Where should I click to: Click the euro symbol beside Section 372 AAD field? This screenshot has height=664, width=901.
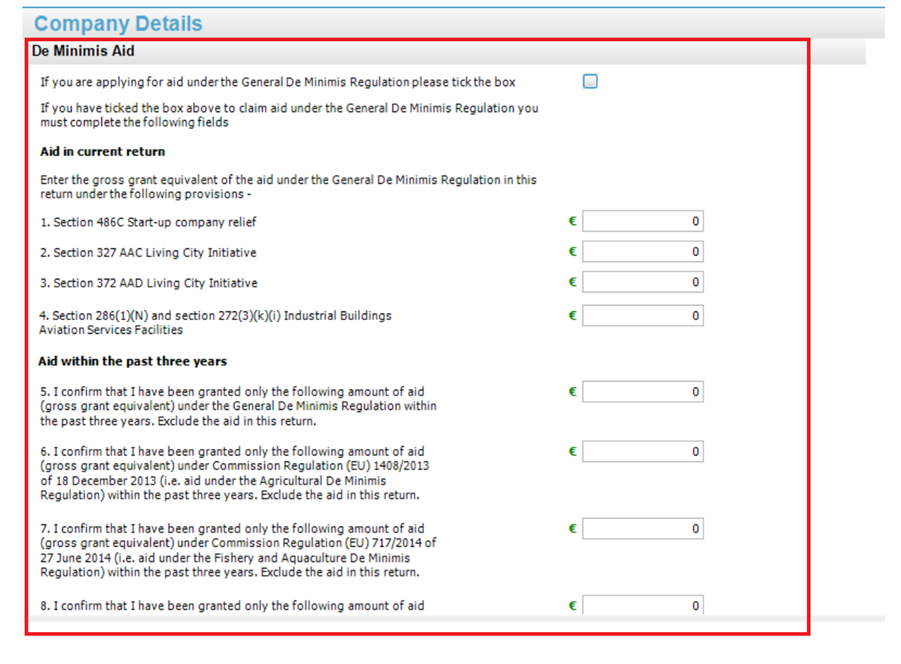pos(572,282)
